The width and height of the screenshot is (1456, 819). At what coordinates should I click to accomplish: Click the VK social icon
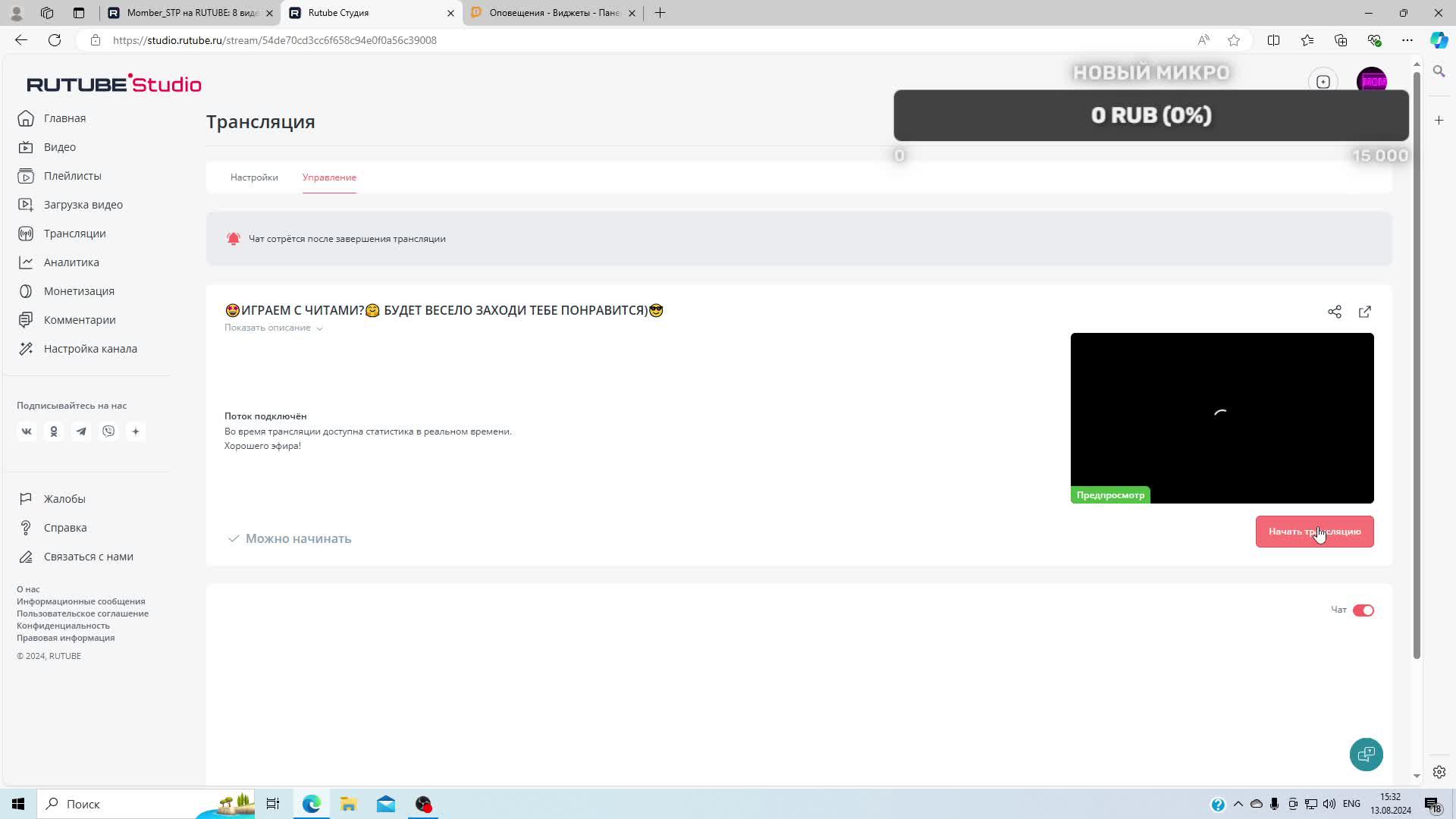pos(27,431)
